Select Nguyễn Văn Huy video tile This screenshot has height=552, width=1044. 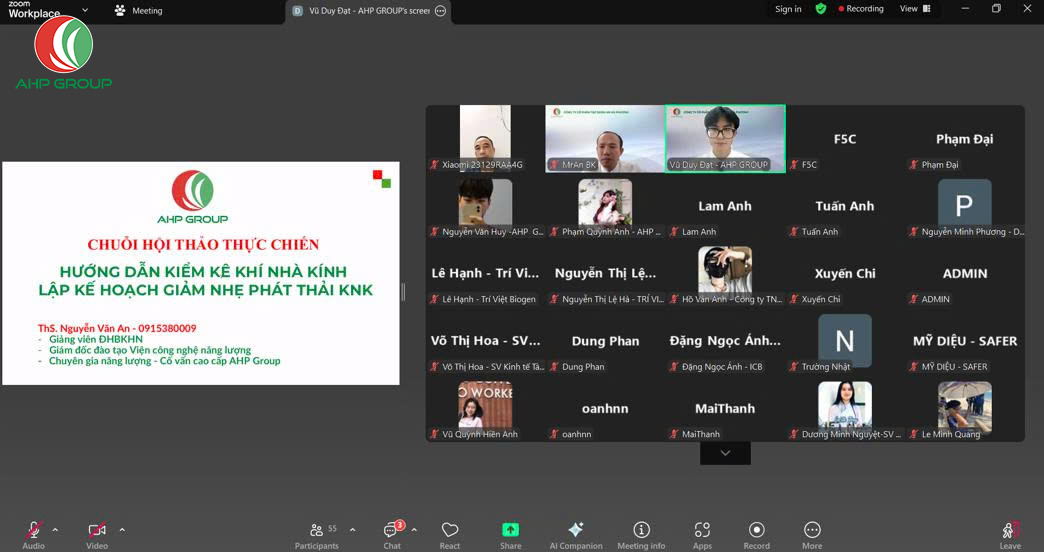[x=485, y=206]
